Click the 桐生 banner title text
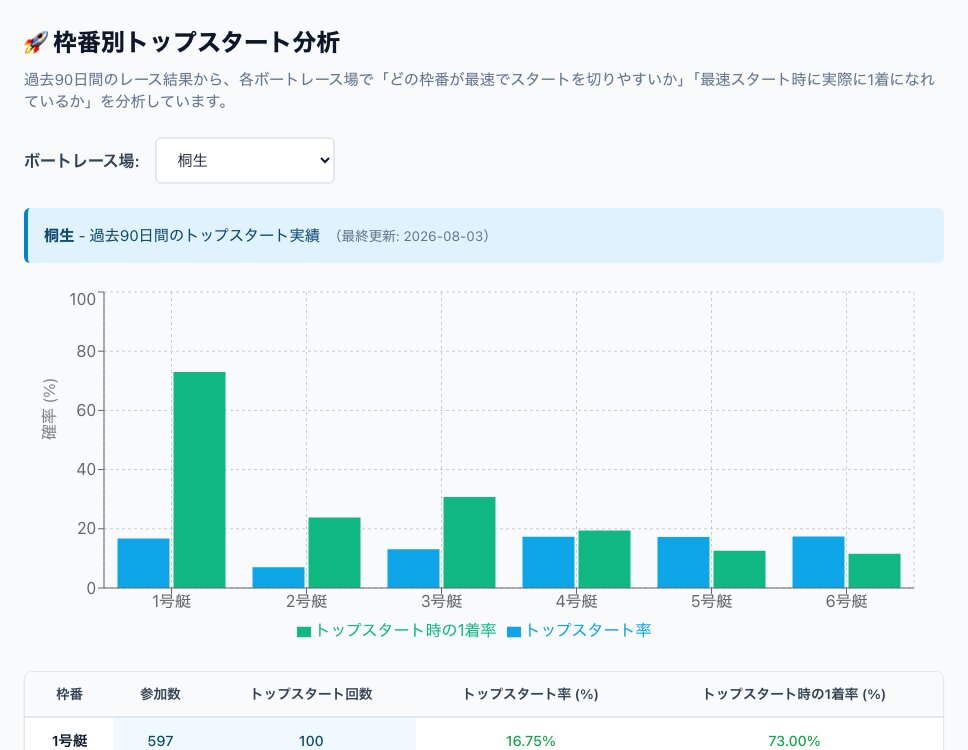Viewport: 968px width, 750px height. tap(59, 236)
